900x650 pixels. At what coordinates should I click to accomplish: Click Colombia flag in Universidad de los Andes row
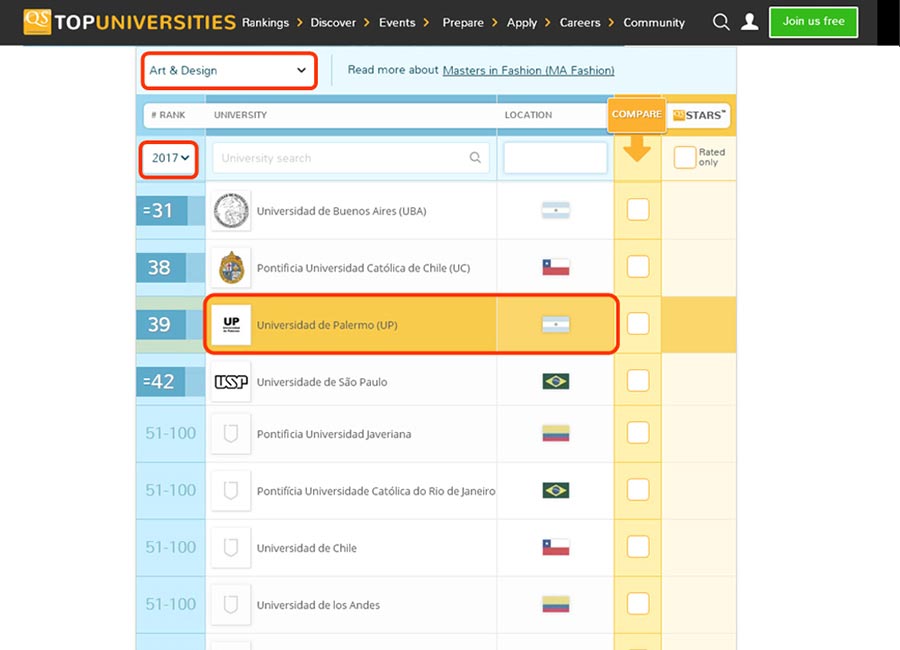556,604
